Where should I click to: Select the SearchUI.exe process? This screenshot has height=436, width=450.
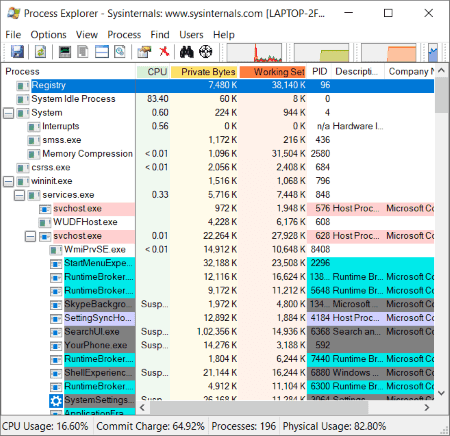(218, 332)
